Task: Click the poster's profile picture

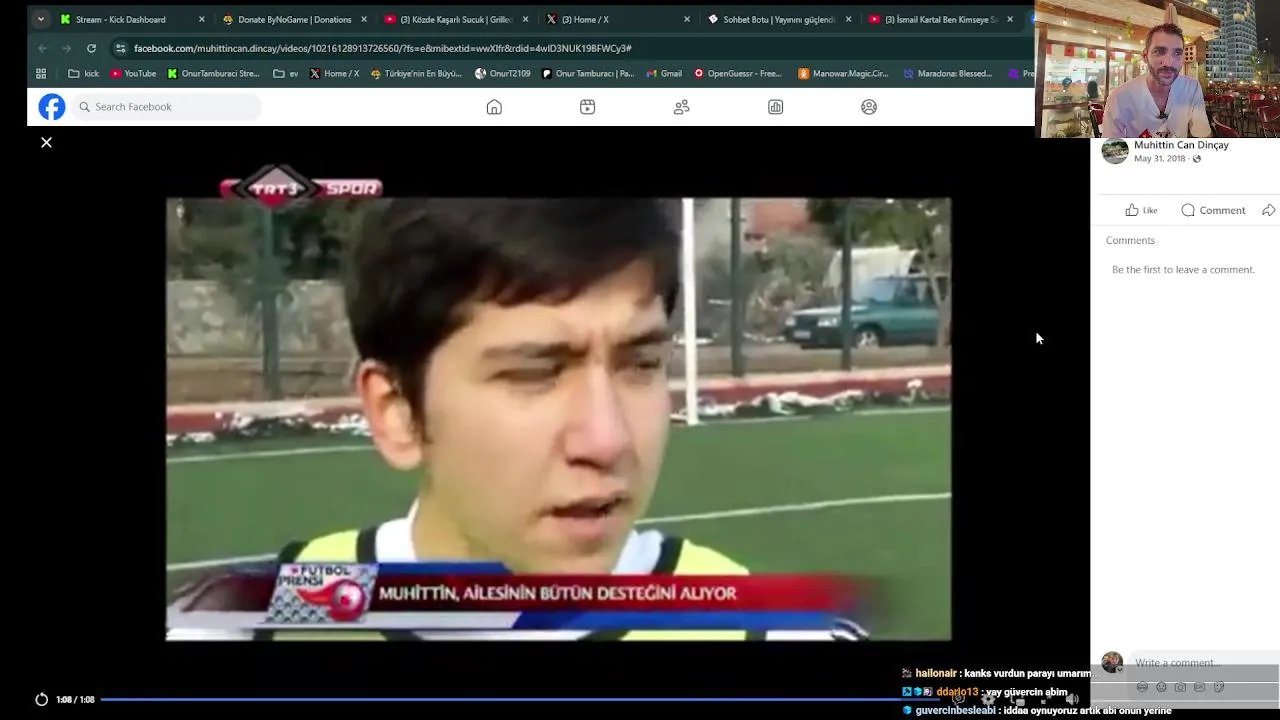Action: [1115, 151]
